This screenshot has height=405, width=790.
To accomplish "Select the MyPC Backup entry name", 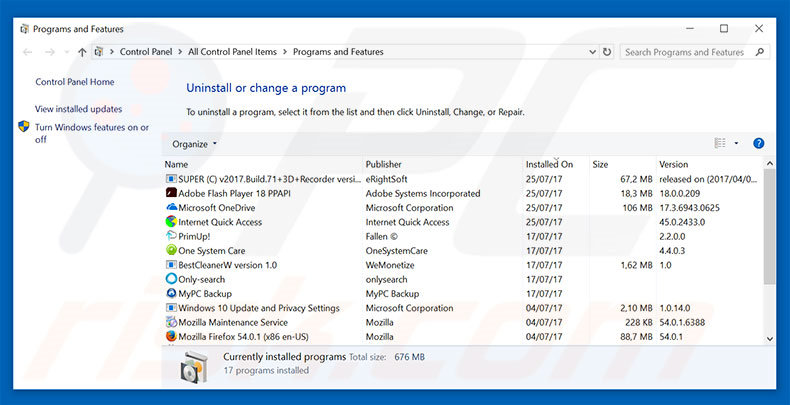I will 205,294.
